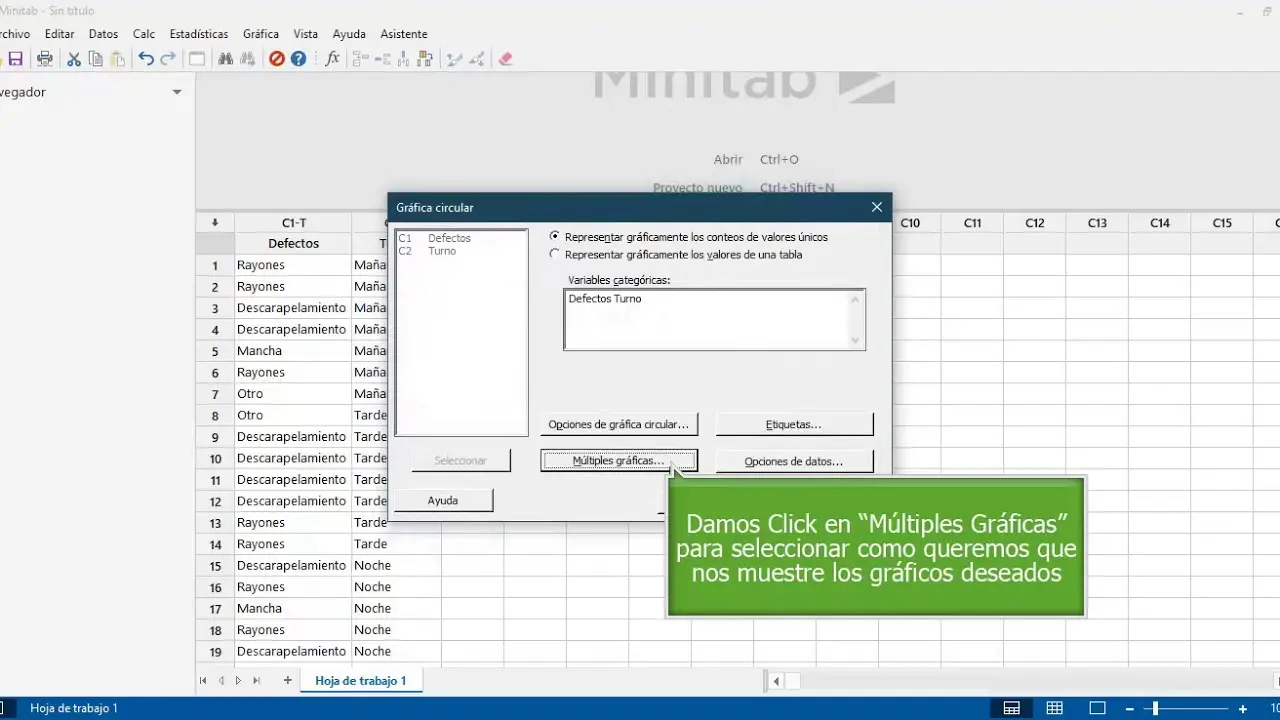
Task: Redo the last undone action
Action: coord(167,58)
